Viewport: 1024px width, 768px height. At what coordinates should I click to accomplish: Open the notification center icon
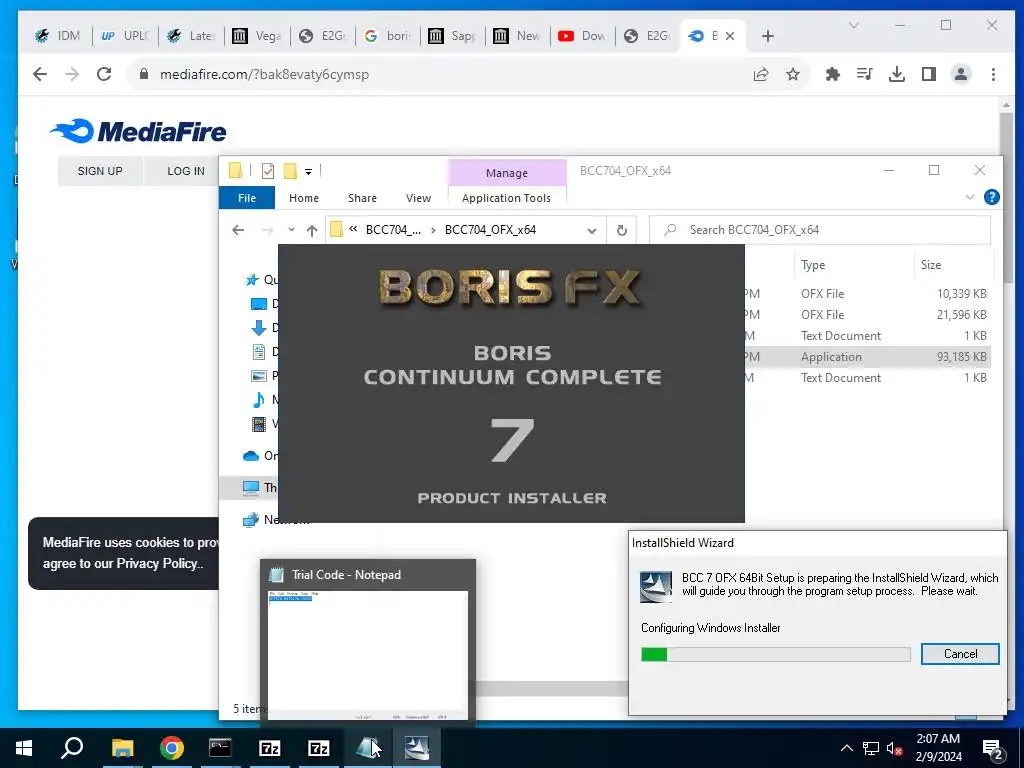pos(993,749)
